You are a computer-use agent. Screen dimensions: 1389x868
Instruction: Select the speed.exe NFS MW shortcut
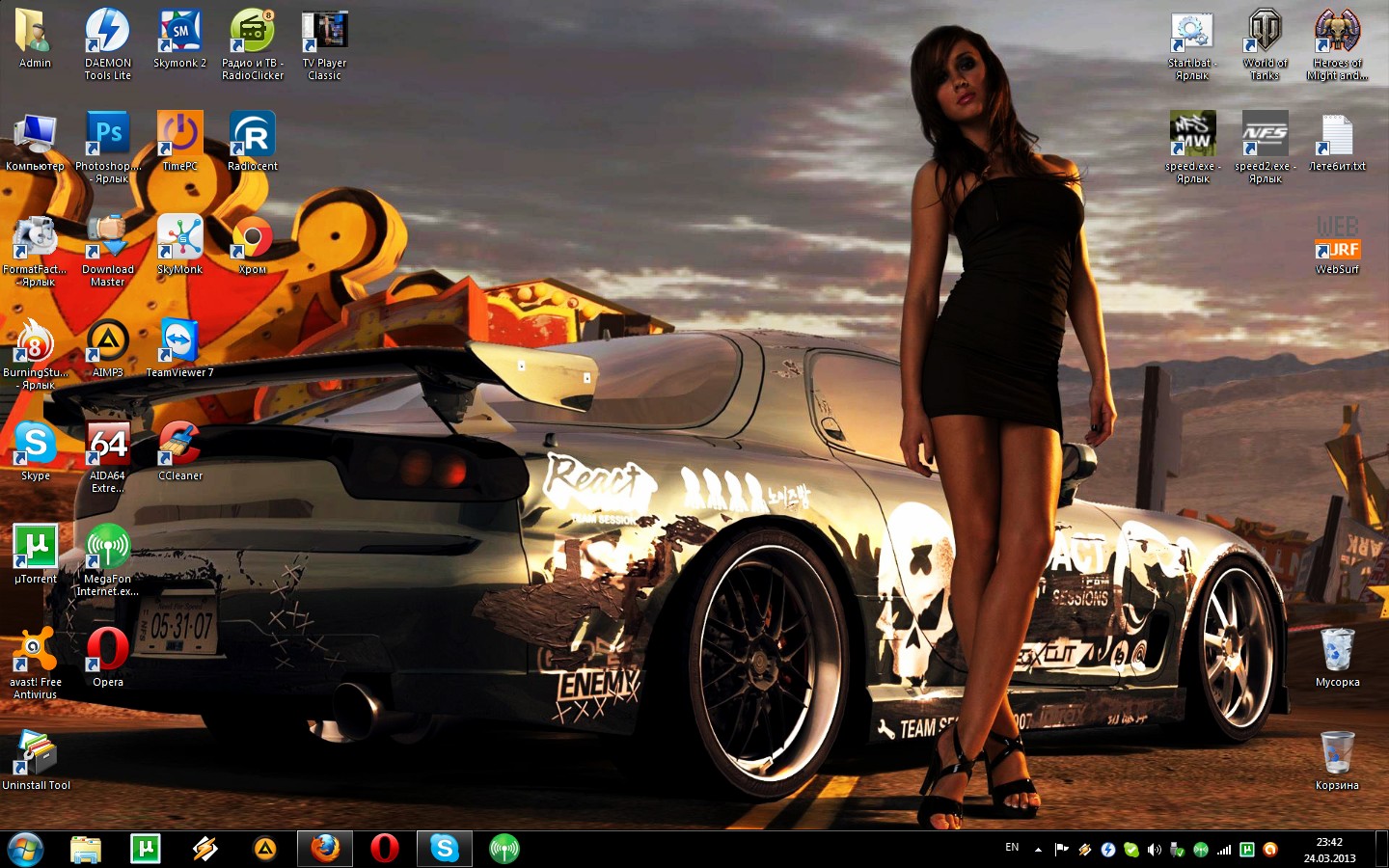click(x=1192, y=148)
